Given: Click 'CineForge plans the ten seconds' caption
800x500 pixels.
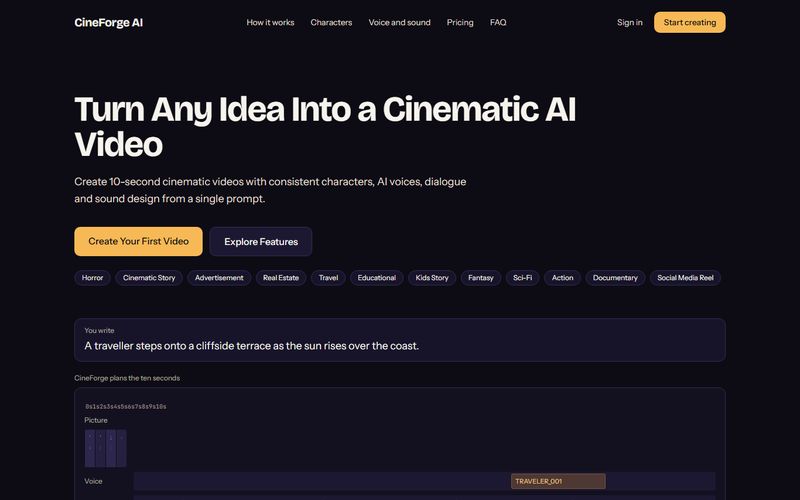Looking at the screenshot, I should [127, 378].
